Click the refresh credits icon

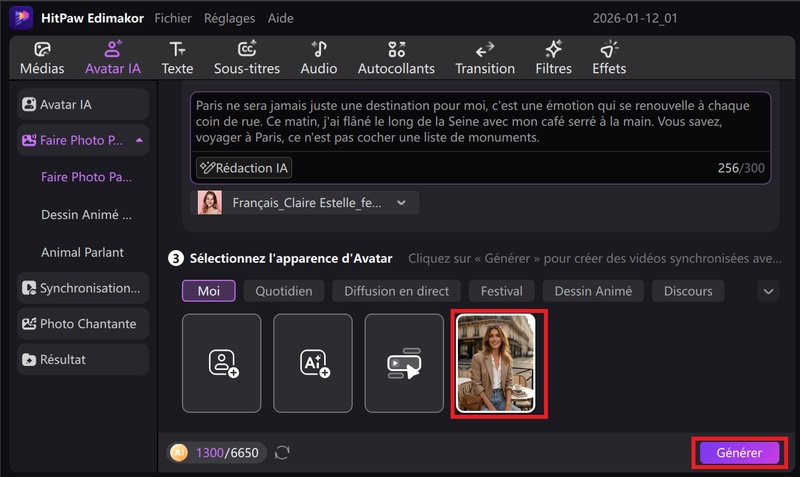282,453
